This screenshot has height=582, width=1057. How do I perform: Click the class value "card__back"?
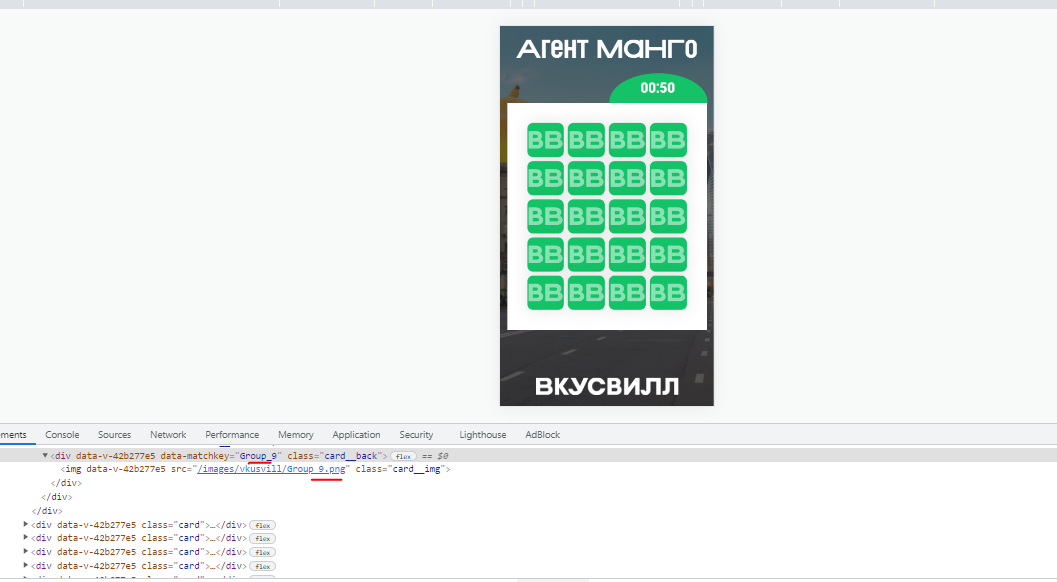[x=351, y=456]
